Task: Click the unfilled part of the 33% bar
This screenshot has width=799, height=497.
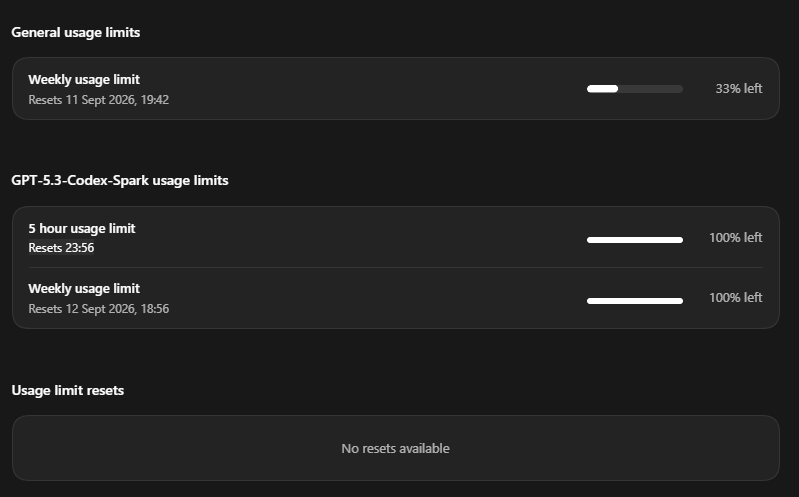Action: tap(651, 89)
